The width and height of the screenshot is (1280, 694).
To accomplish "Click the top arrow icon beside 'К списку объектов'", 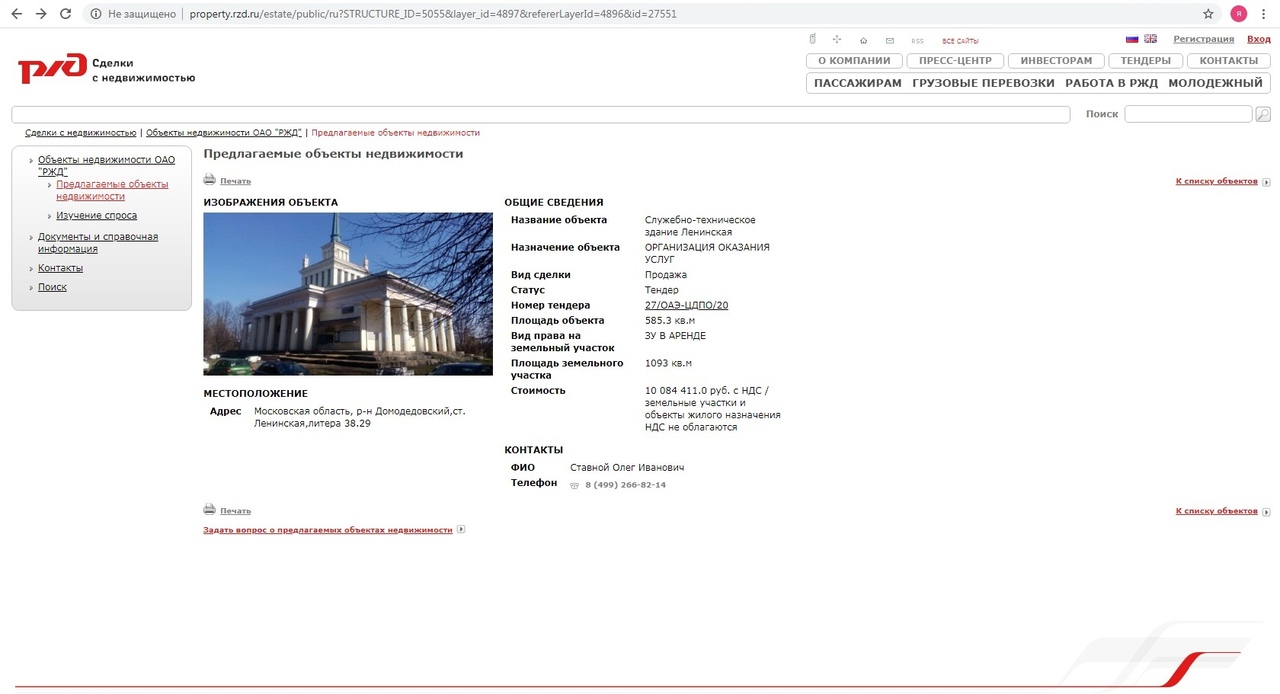I will pos(1266,182).
